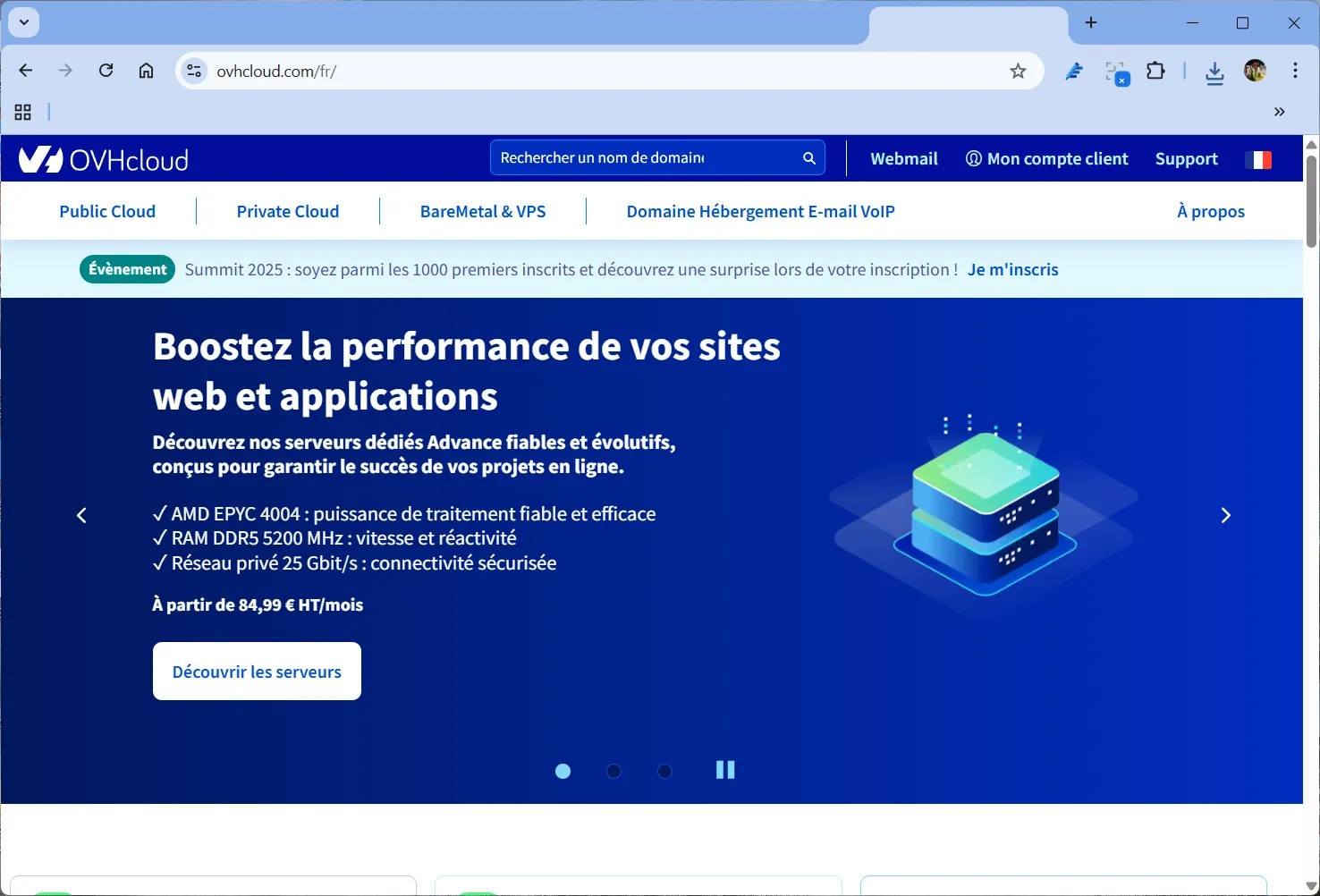Image resolution: width=1320 pixels, height=896 pixels.
Task: Click the page vertical scrollbar thumb
Action: (x=1311, y=200)
